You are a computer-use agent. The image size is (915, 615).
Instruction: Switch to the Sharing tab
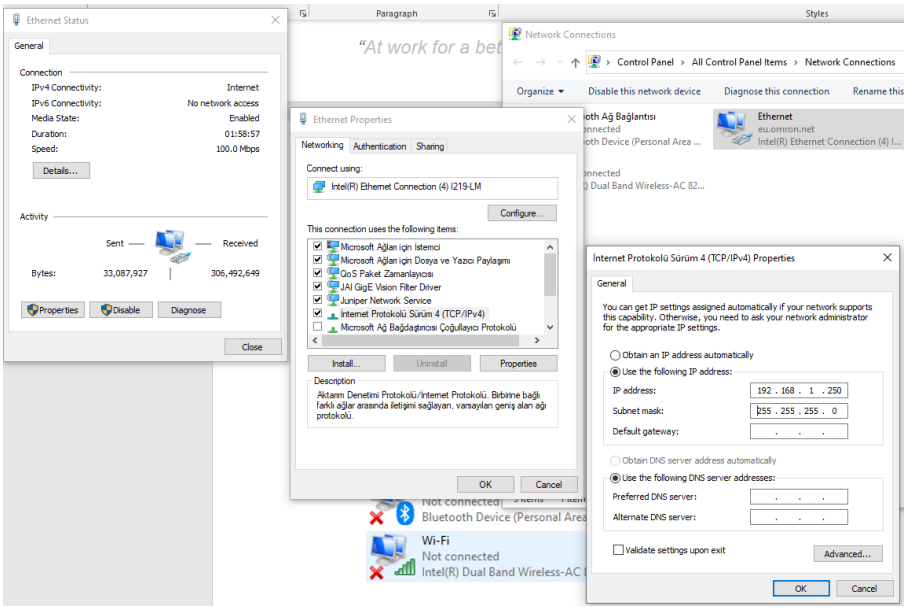click(x=430, y=146)
